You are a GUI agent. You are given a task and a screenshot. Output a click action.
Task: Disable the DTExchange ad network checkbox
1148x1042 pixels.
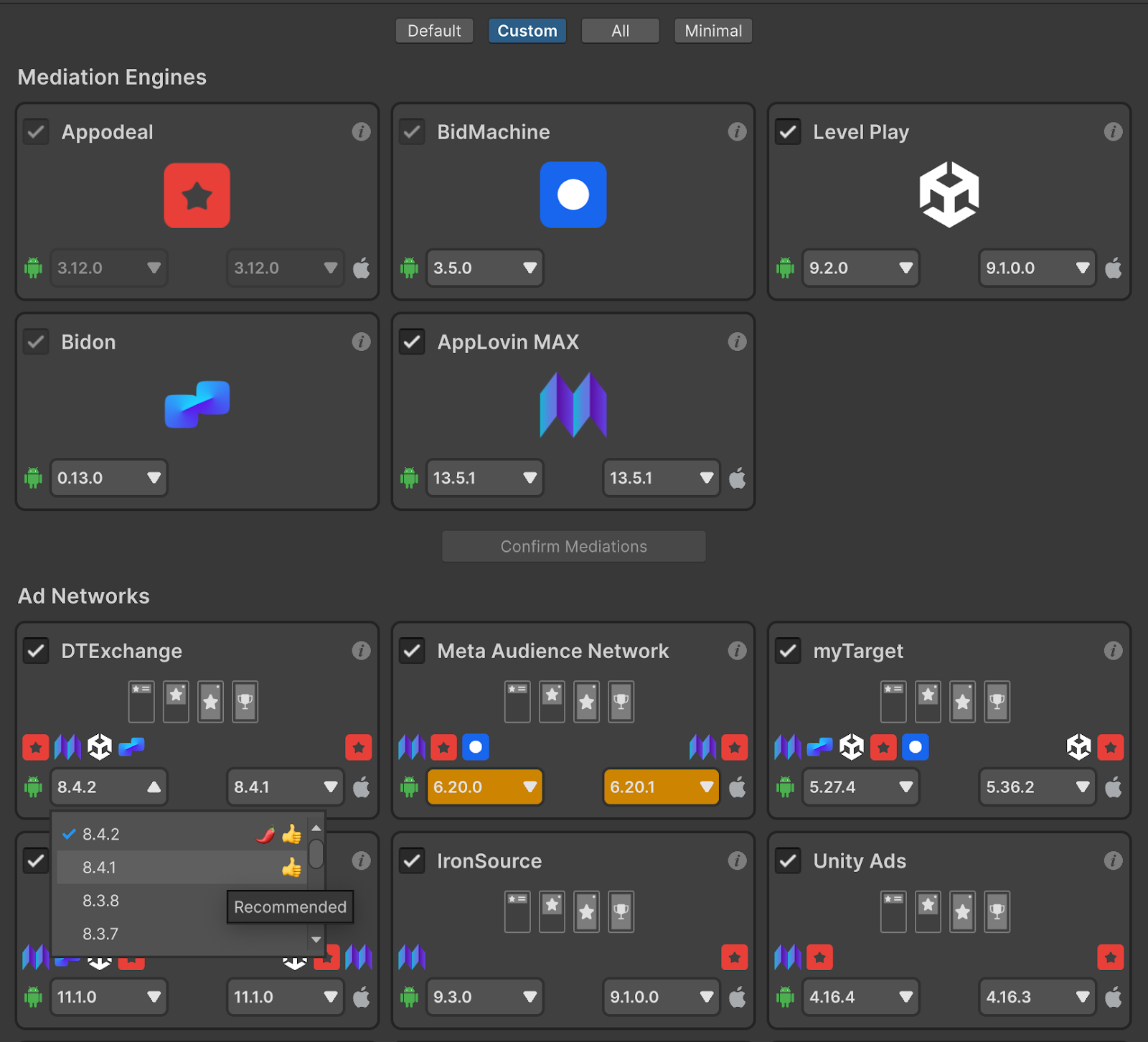36,651
